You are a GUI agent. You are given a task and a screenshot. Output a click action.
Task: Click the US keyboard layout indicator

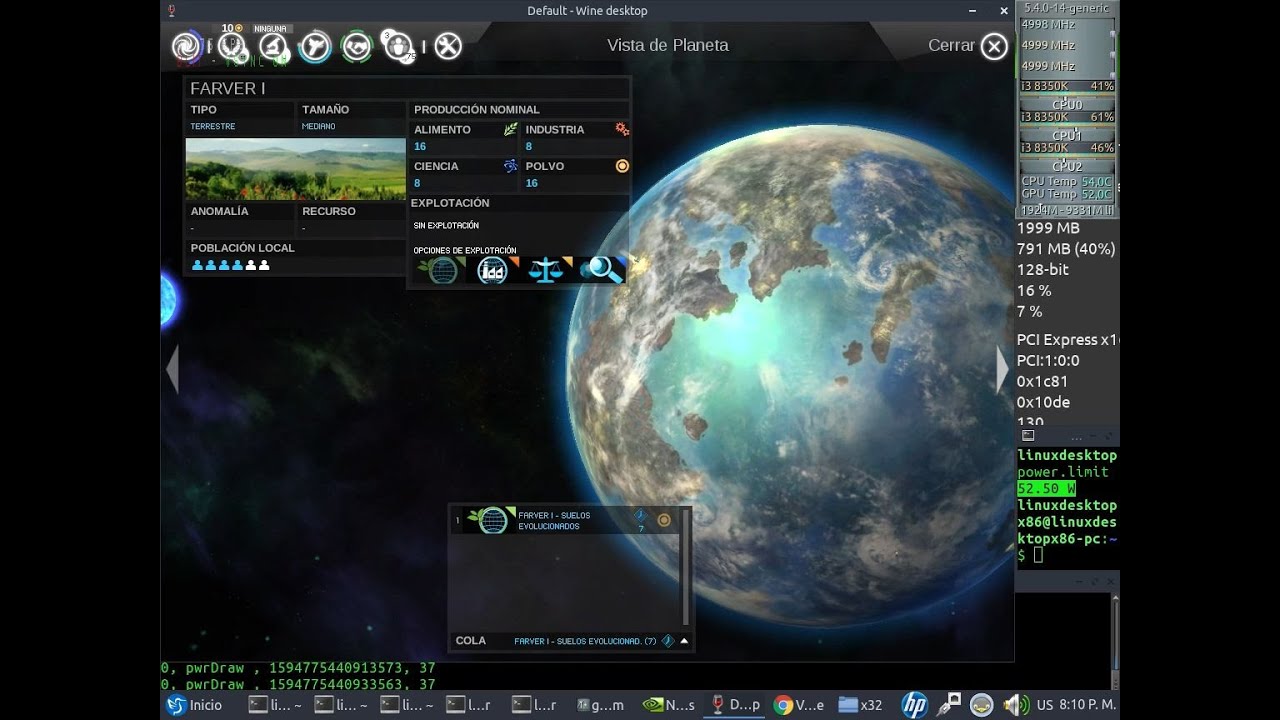pyautogui.click(x=1045, y=705)
